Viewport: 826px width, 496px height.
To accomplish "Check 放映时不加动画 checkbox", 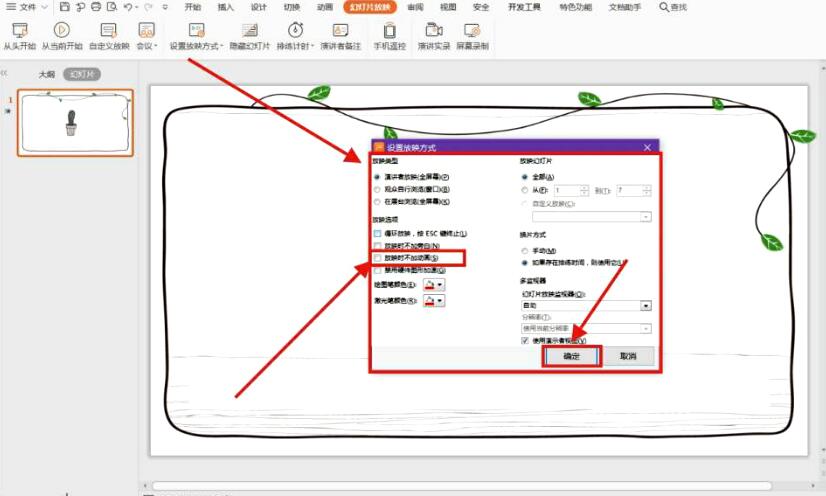I will (377, 258).
